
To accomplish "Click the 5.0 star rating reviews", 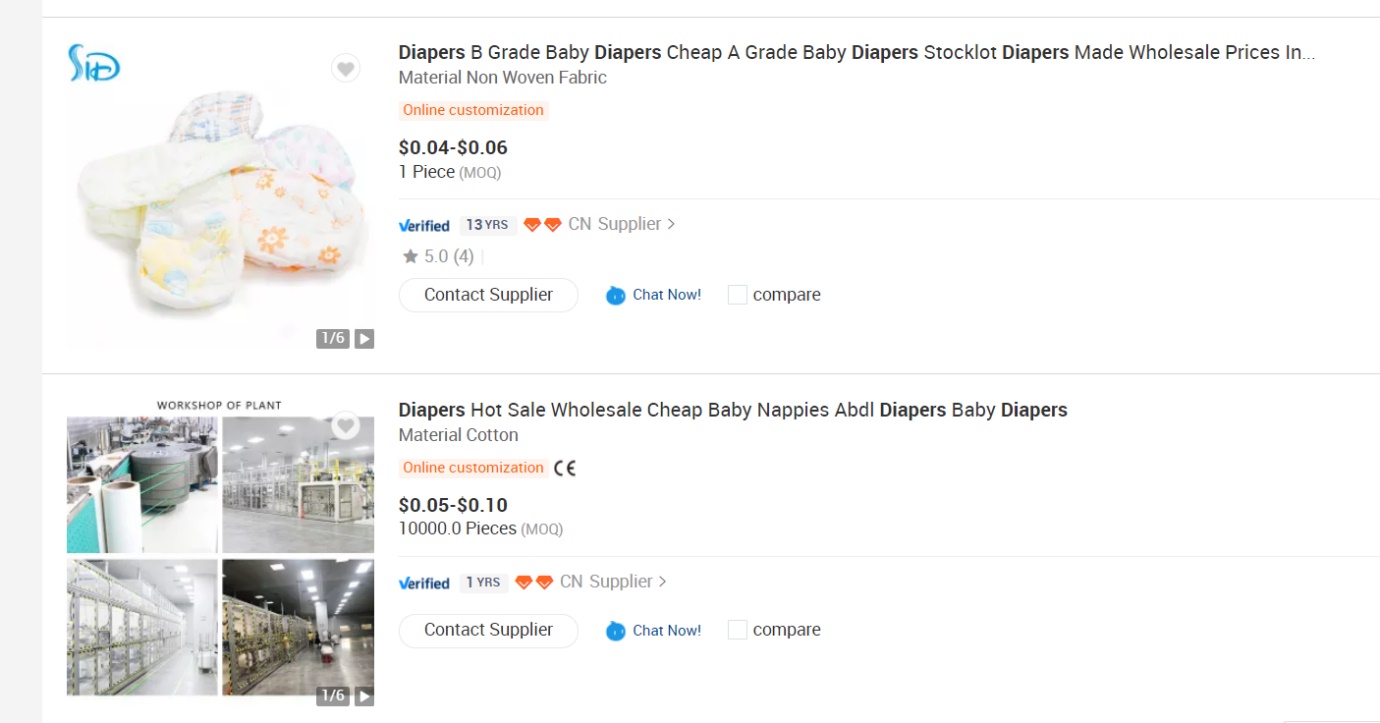I will [438, 257].
